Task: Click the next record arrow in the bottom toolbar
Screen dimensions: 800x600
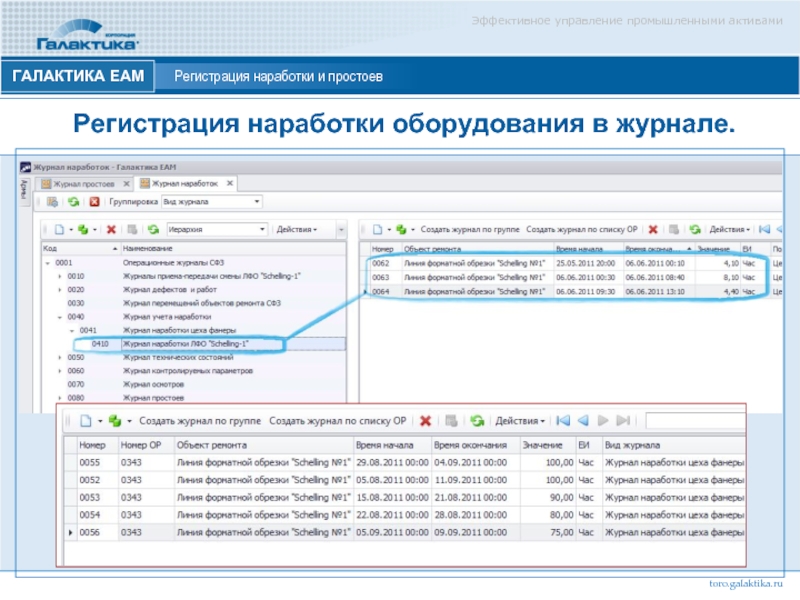Action: coord(604,421)
